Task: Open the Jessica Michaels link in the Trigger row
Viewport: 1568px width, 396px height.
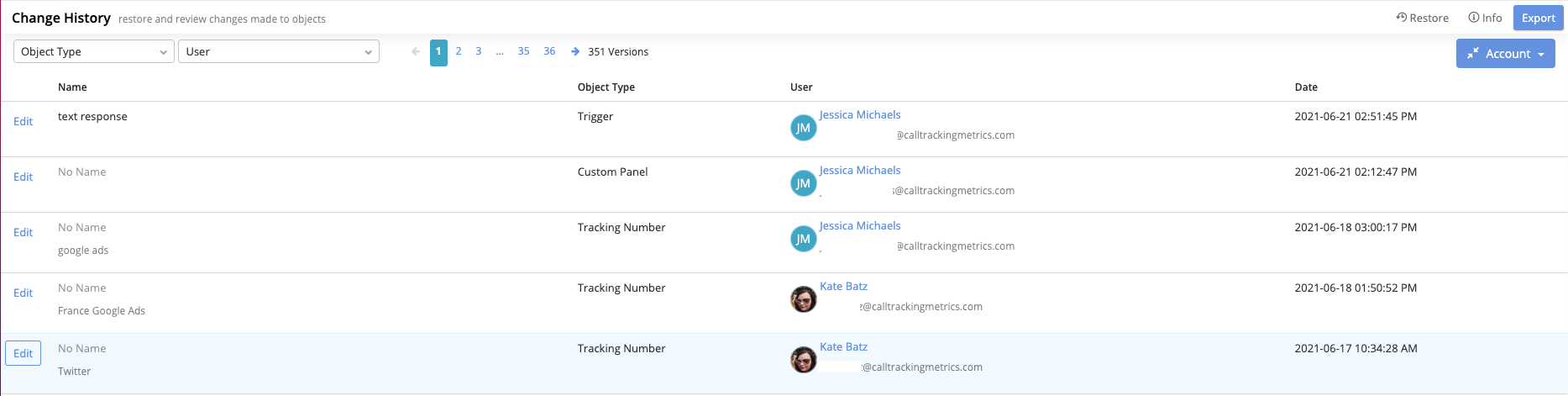Action: (x=860, y=115)
